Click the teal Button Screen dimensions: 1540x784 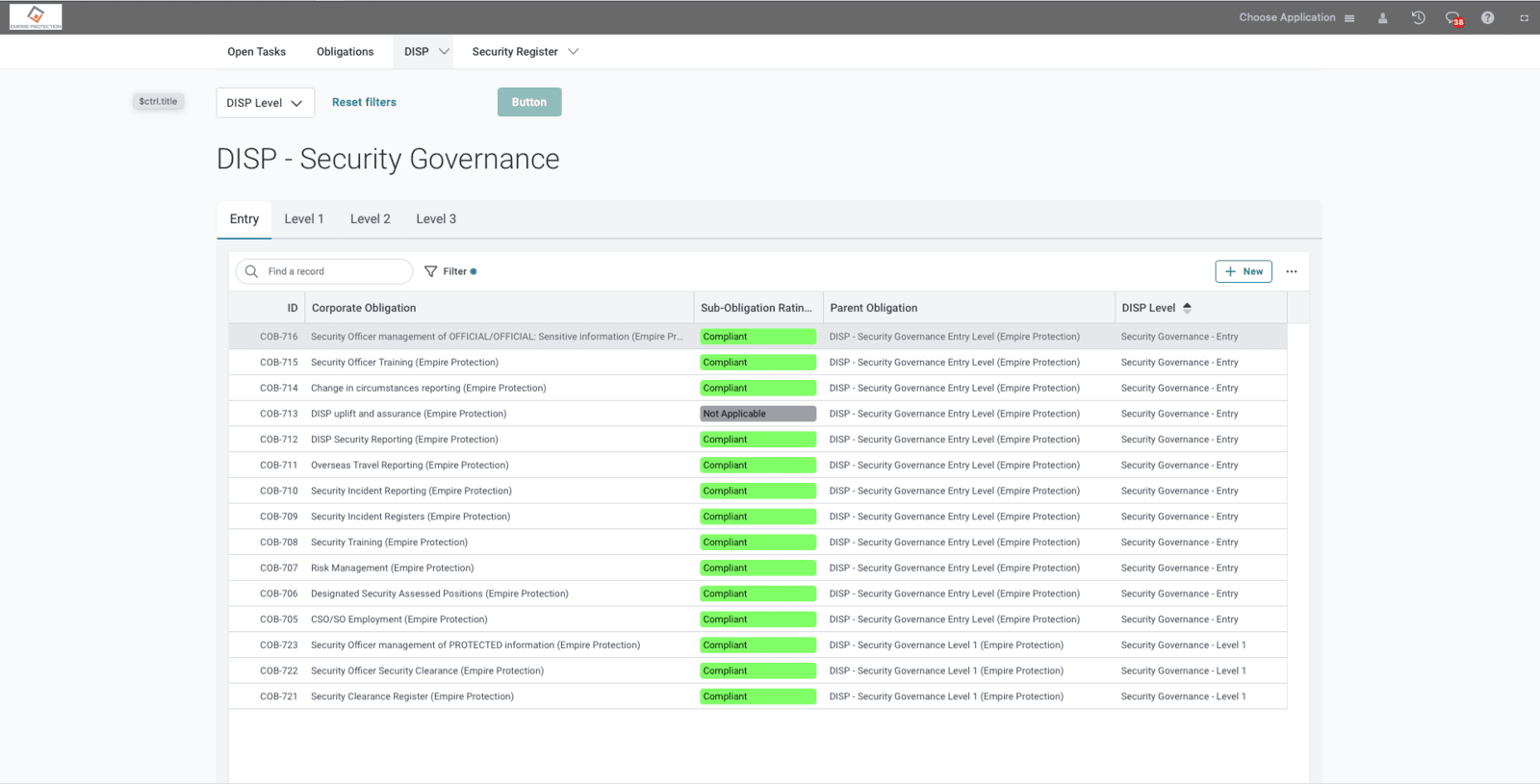528,102
